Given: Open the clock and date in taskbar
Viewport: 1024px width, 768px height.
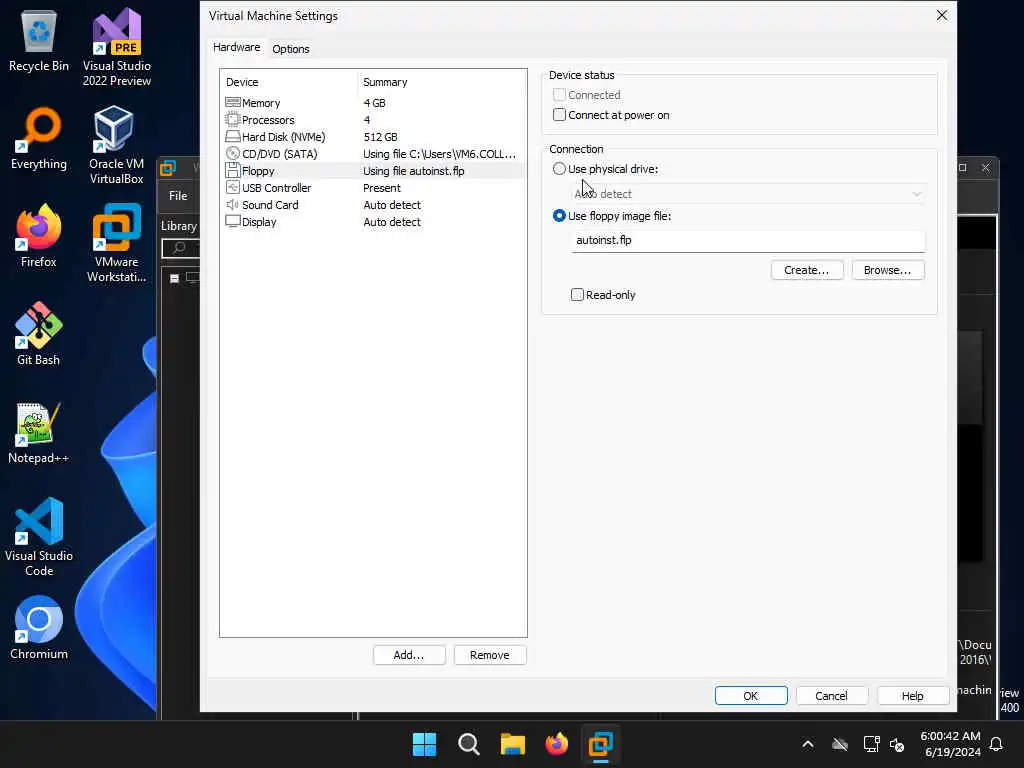Looking at the screenshot, I should click(x=951, y=744).
